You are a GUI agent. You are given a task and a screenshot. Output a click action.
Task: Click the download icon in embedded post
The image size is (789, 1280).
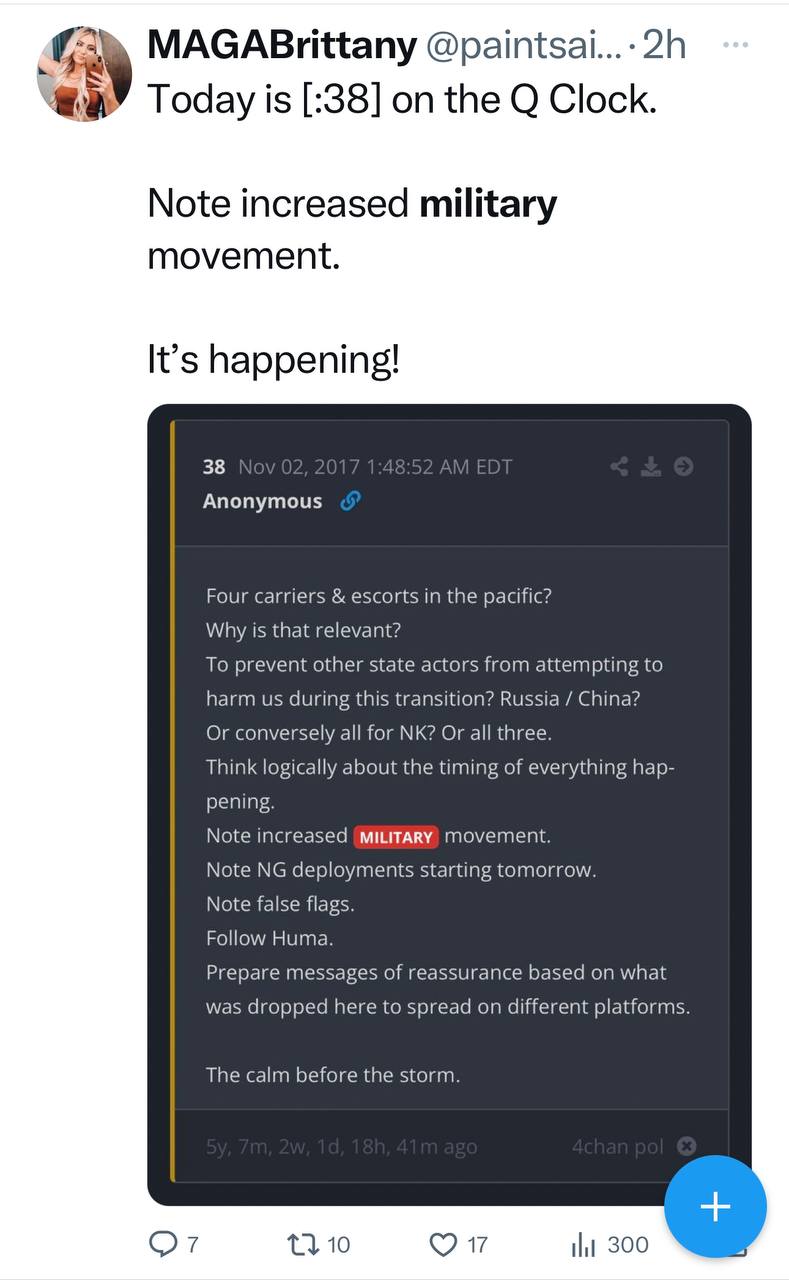click(651, 466)
